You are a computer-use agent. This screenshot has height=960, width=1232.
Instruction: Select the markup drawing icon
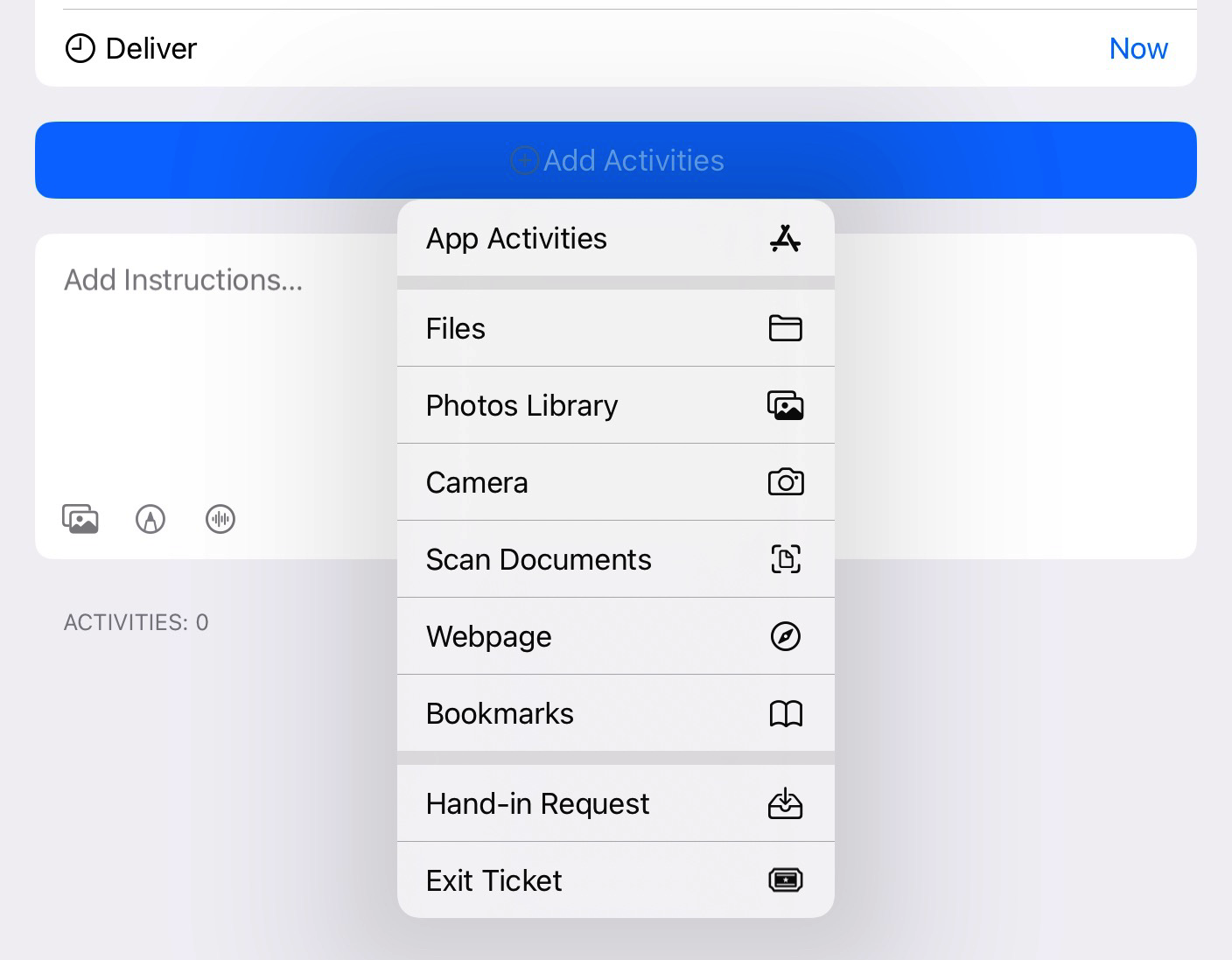tap(150, 518)
